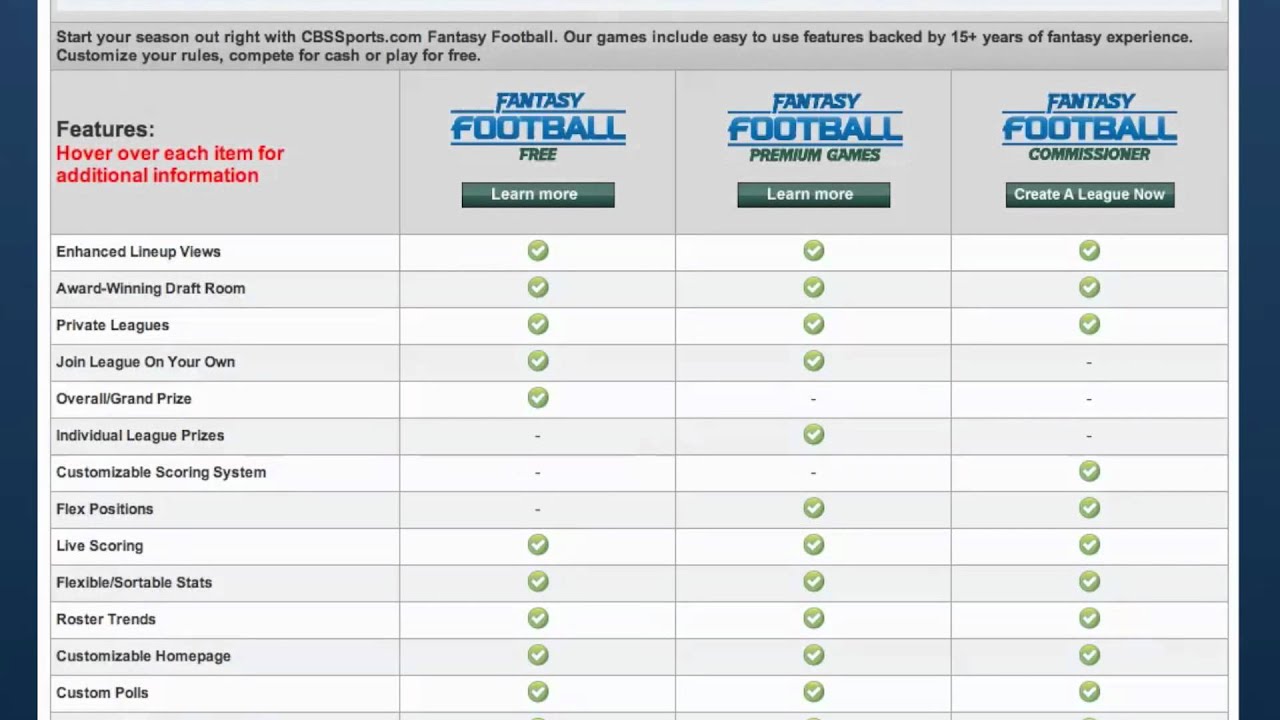Click Free column checkmark for Enhanced Lineup Views

pos(538,251)
